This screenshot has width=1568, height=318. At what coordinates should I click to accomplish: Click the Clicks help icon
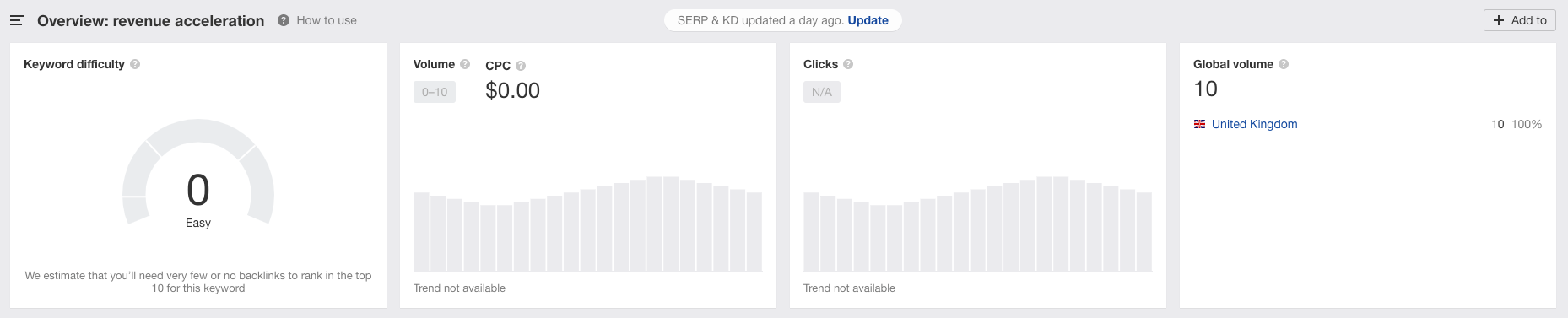(848, 64)
